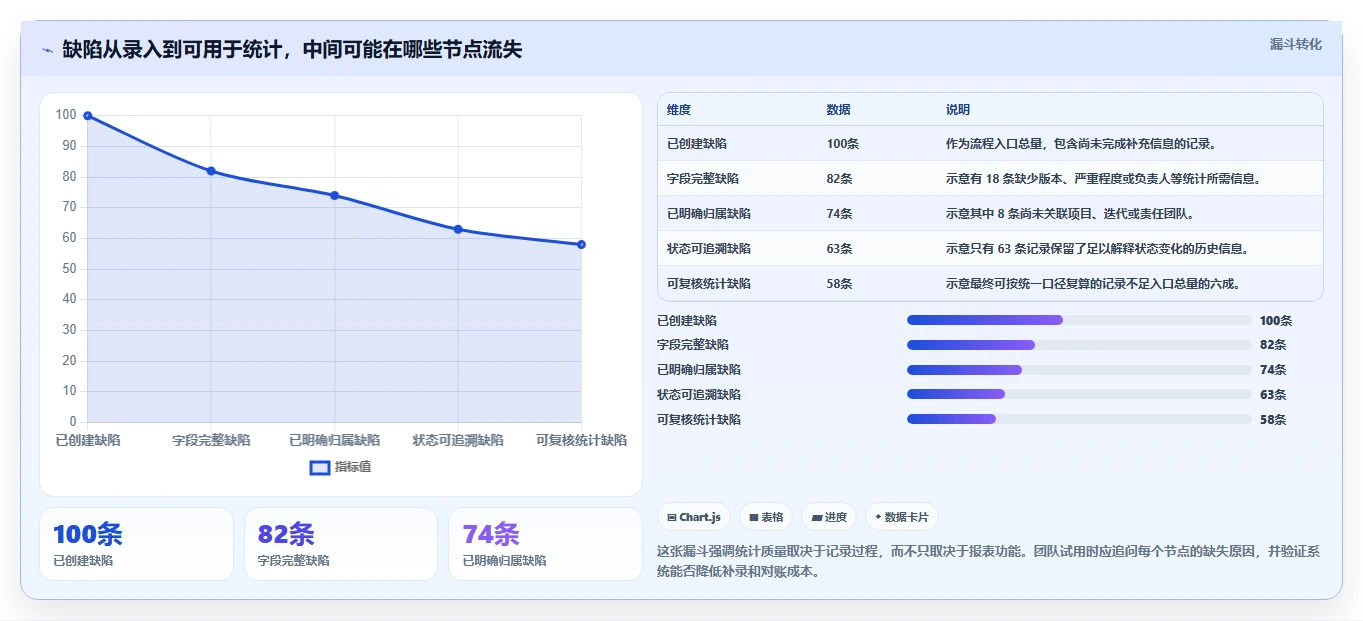Select the 已明确归属缺陷 cell in the table
The image size is (1363, 621).
(709, 214)
